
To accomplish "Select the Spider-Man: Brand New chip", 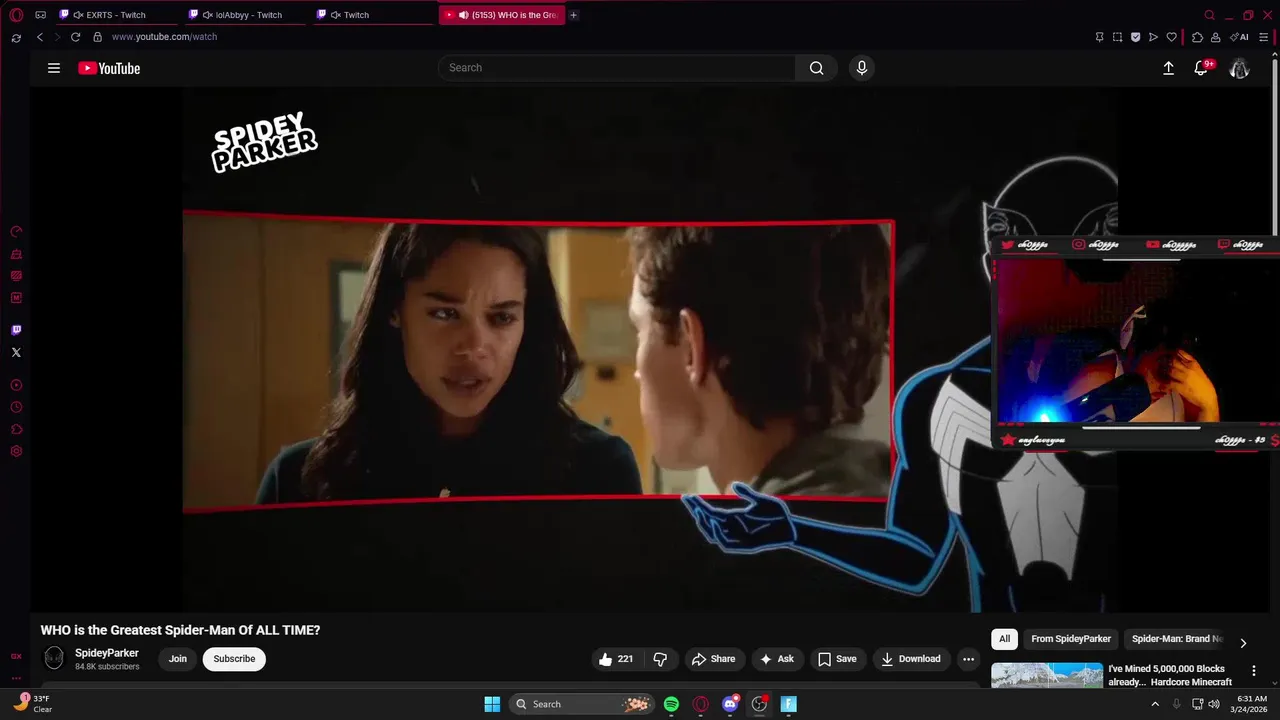I will 1177,639.
